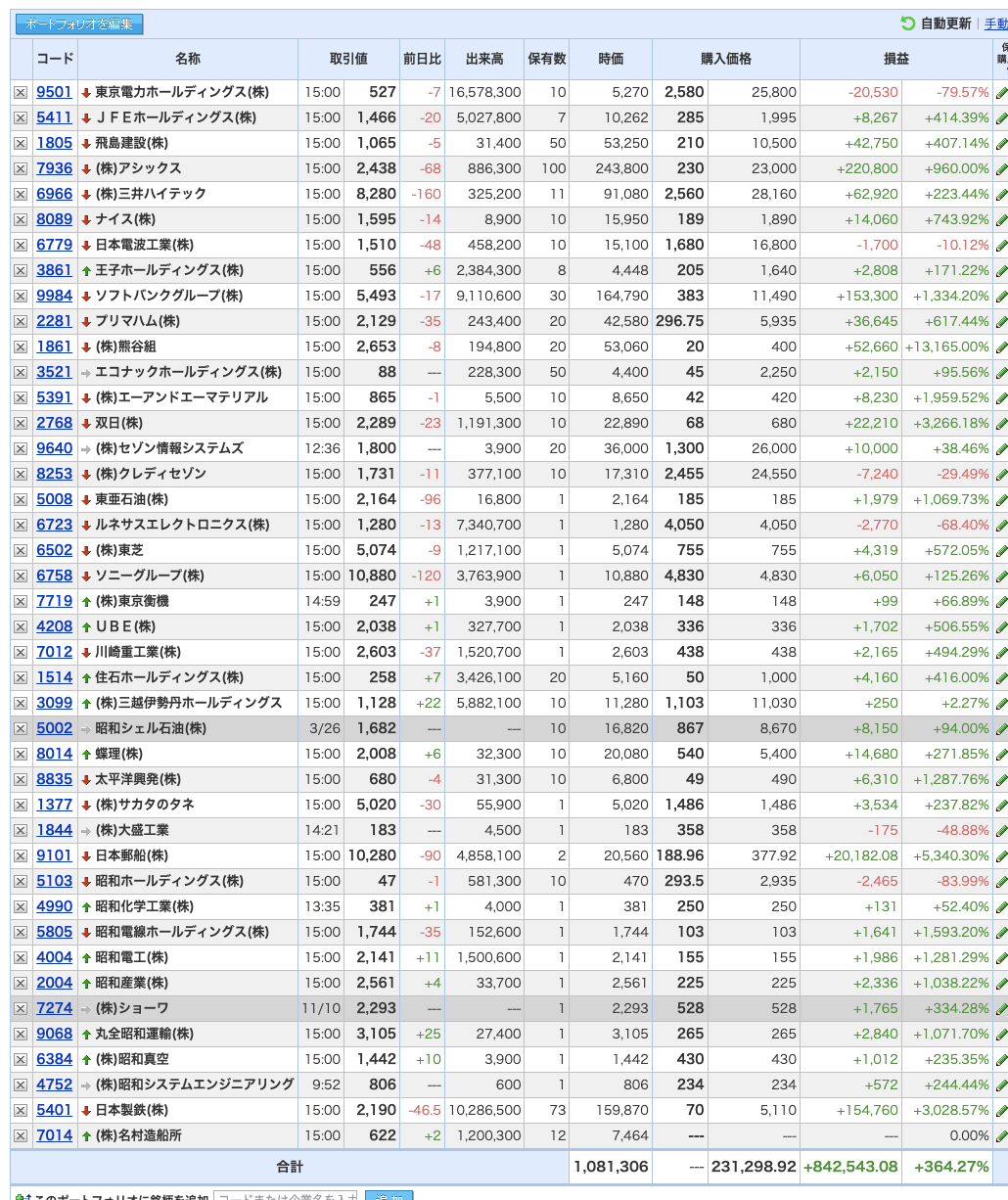
Task: Open stock code 3521 link
Action: pyautogui.click(x=55, y=372)
